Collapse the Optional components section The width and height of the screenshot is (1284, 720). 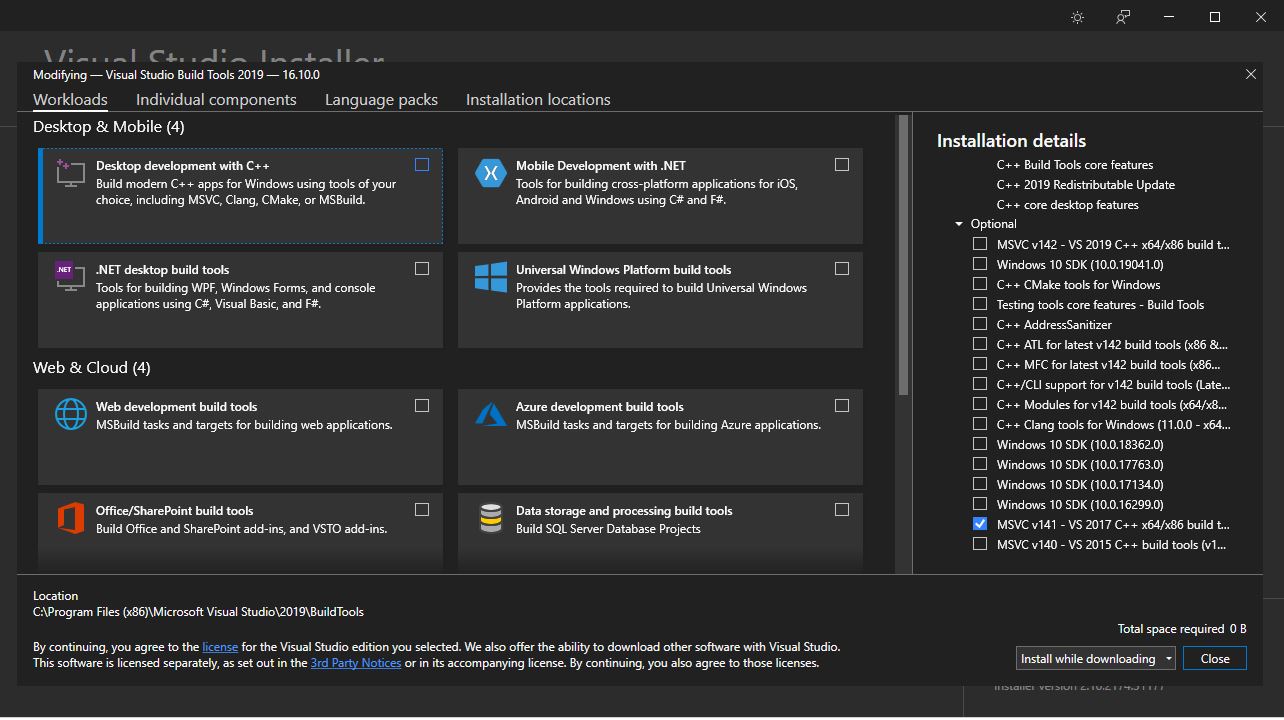click(x=959, y=224)
